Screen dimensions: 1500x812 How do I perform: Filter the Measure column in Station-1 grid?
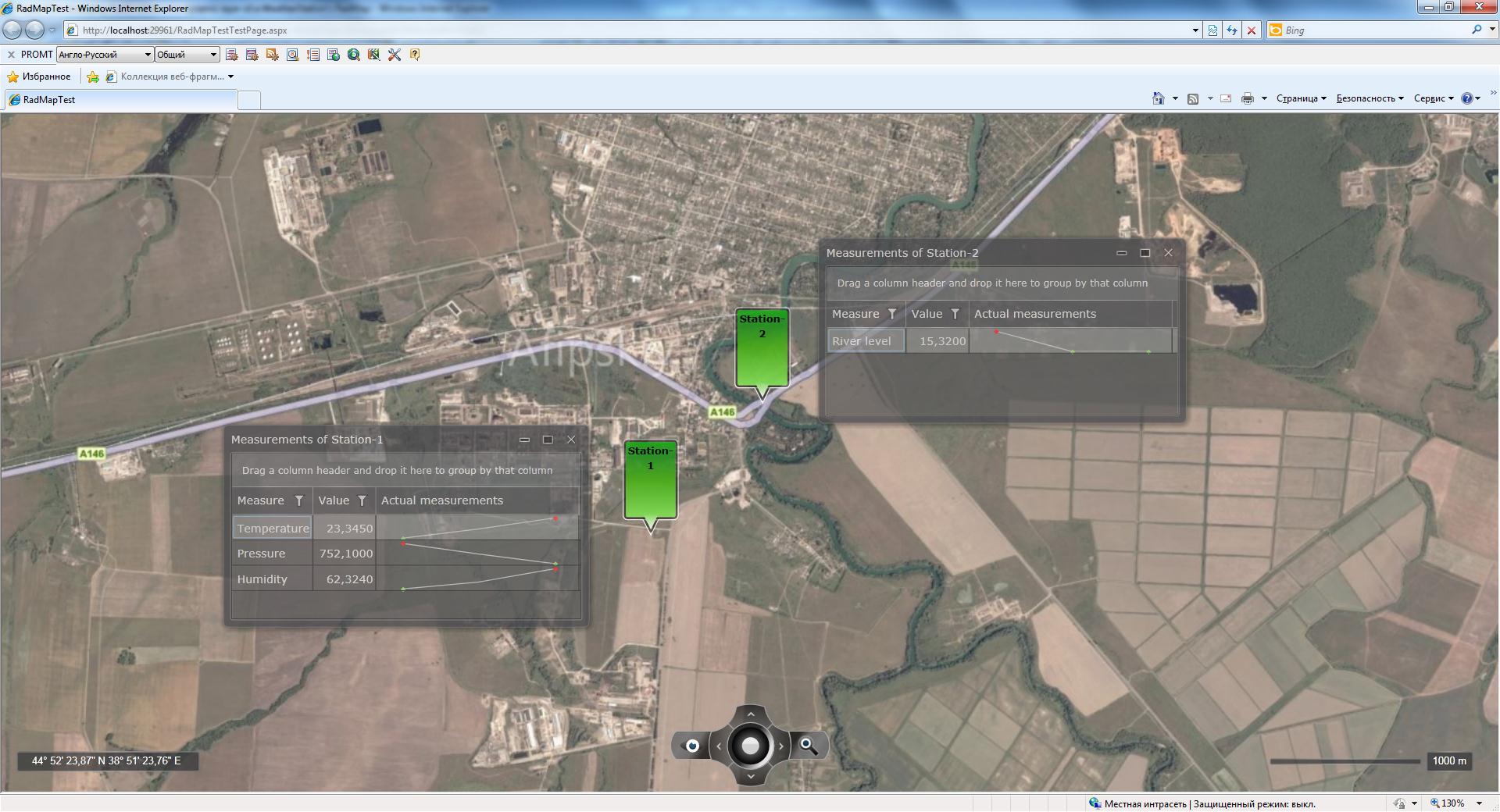coord(298,500)
